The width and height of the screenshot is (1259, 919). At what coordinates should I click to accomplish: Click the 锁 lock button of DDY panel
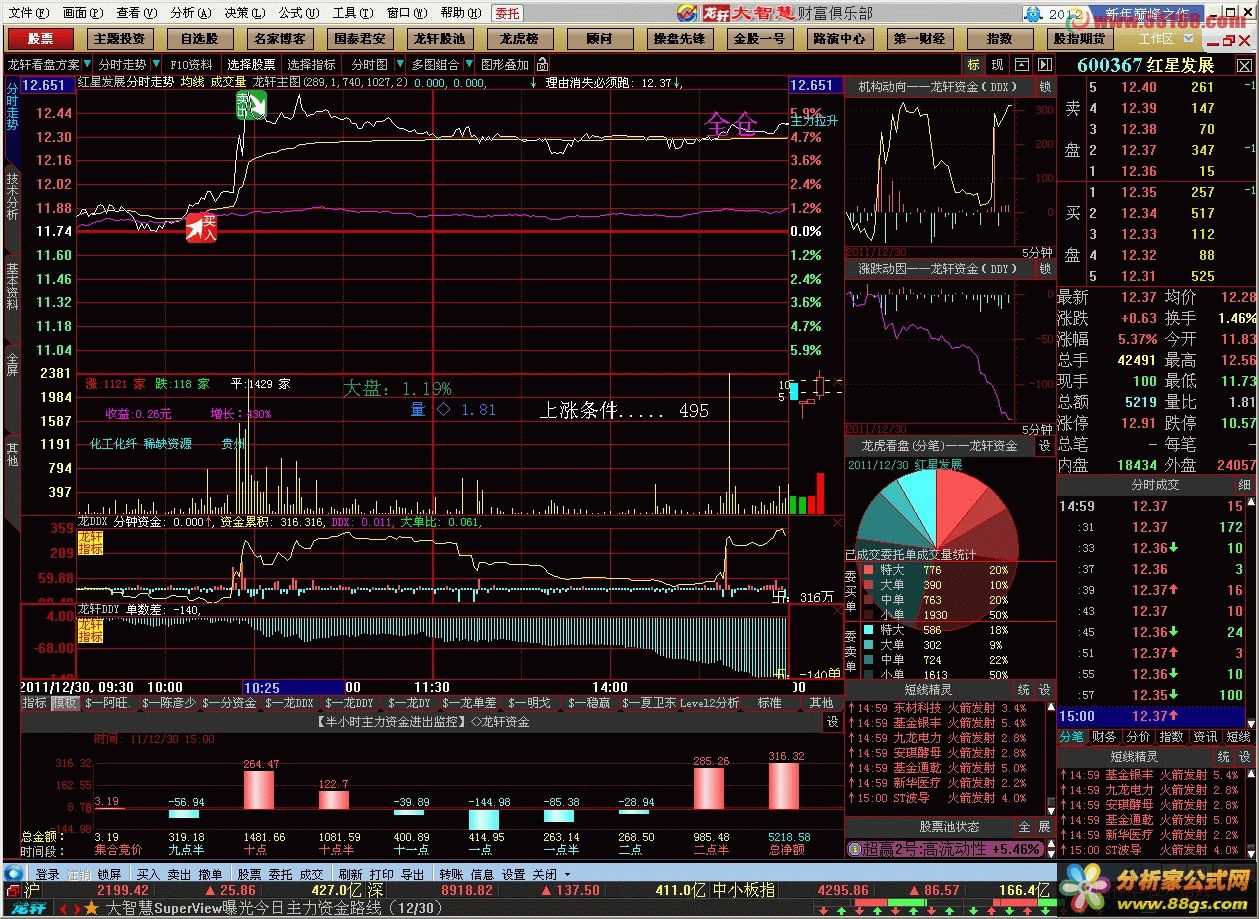click(1045, 269)
